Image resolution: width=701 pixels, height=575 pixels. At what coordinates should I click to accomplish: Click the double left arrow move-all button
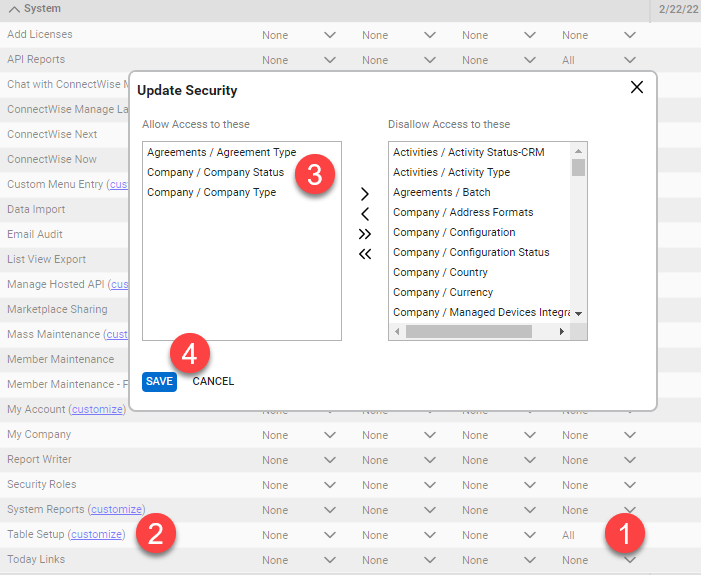[x=365, y=254]
